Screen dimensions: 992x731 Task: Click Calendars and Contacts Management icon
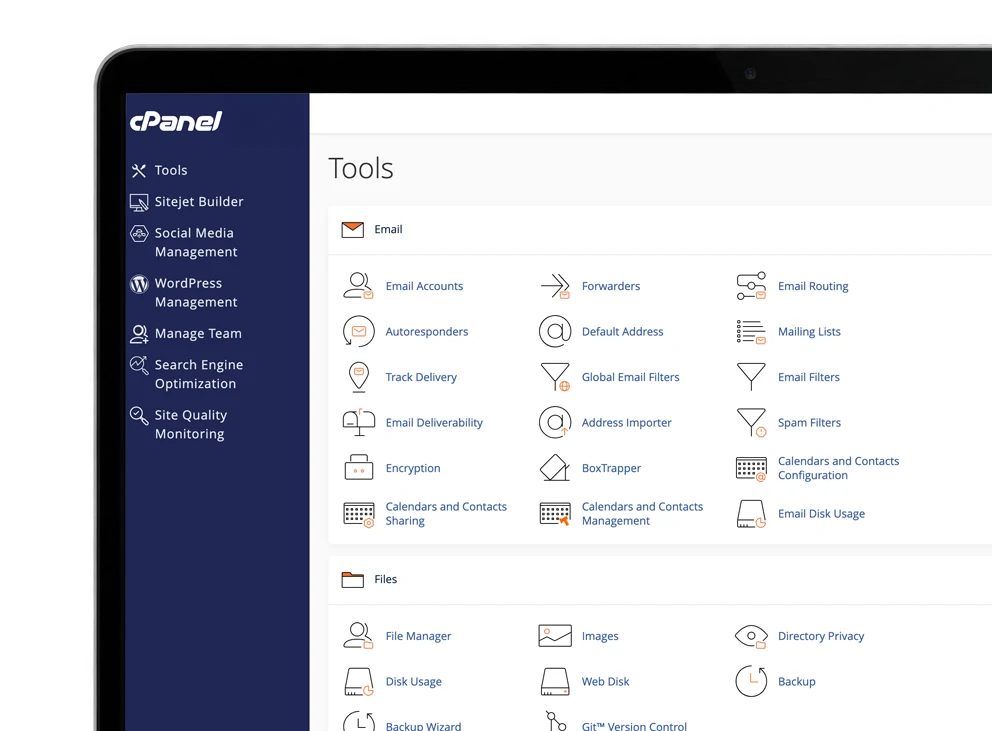pyautogui.click(x=555, y=514)
